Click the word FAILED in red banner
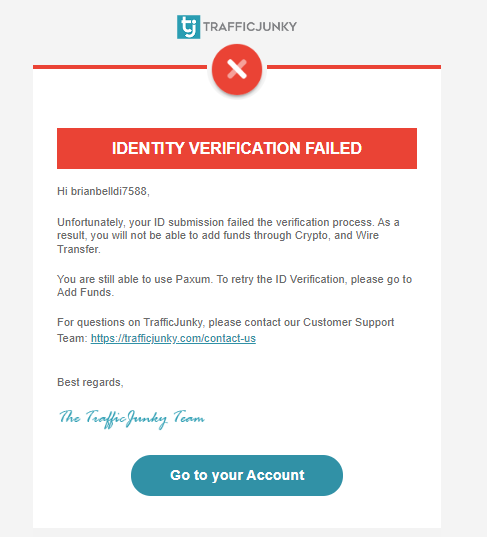Screen dimensions: 487x537 333,148
